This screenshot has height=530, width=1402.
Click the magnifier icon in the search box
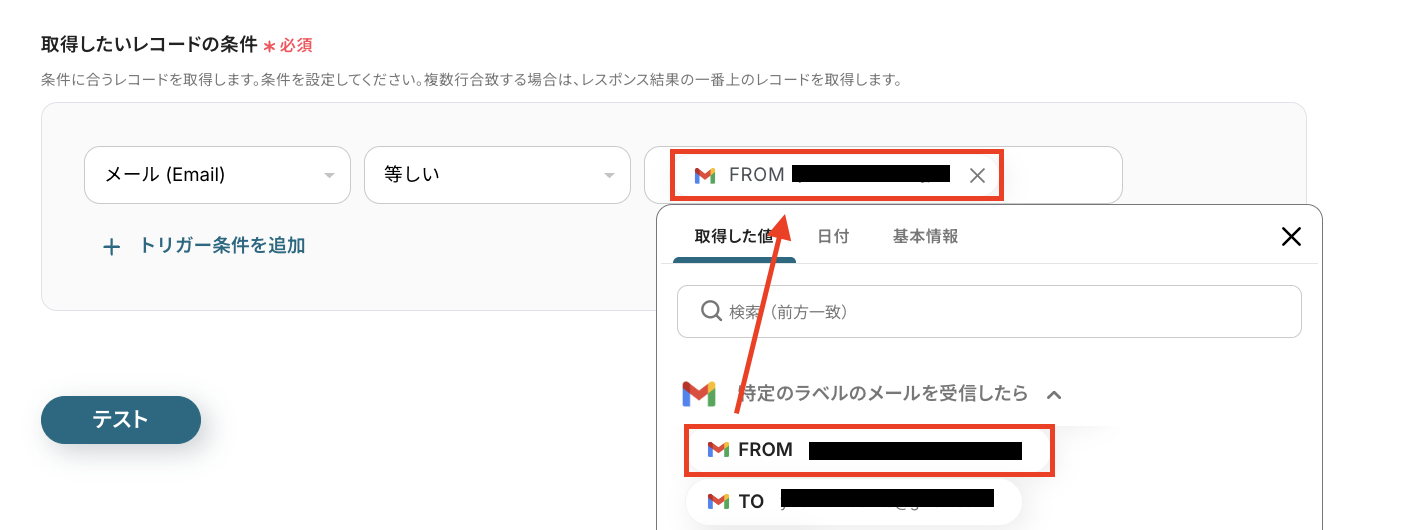click(711, 312)
